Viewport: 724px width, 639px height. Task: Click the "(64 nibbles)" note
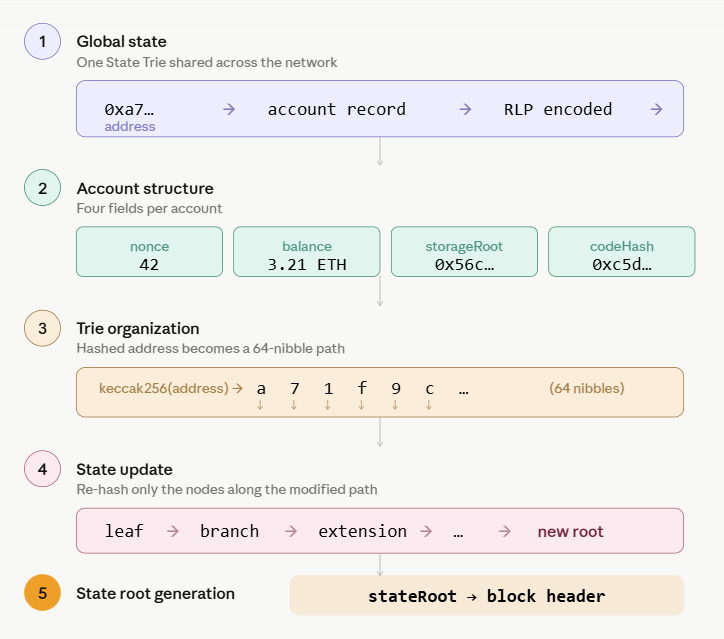(x=587, y=388)
